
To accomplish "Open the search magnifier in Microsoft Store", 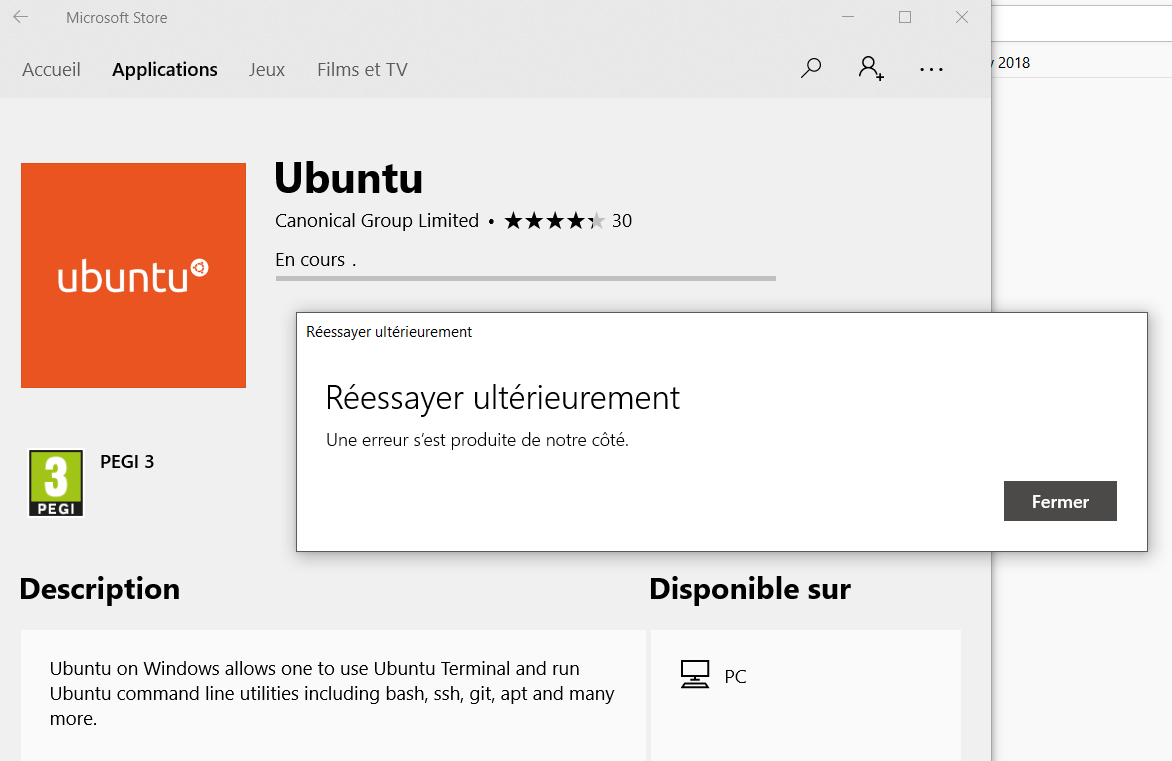I will pos(810,68).
